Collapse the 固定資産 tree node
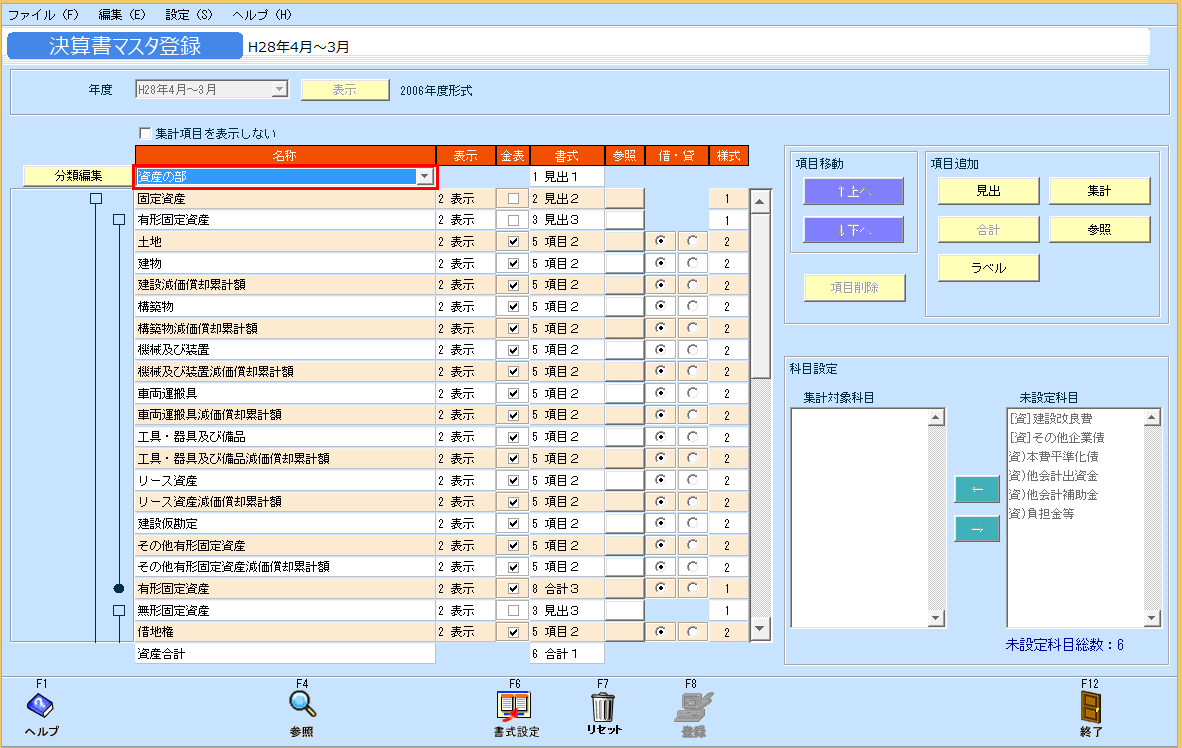The image size is (1182, 748). [95, 199]
